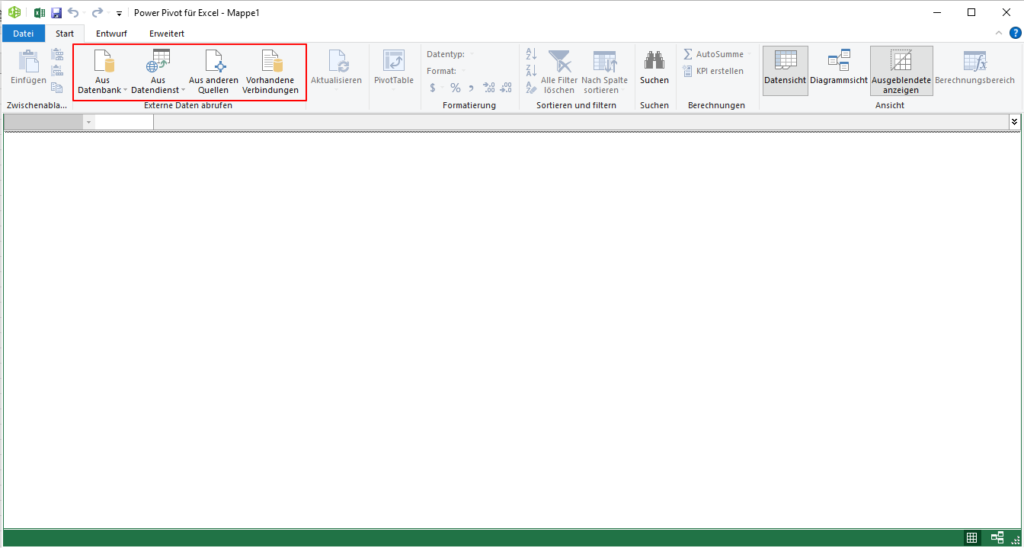Click the grid view icon in the status bar

[971, 538]
